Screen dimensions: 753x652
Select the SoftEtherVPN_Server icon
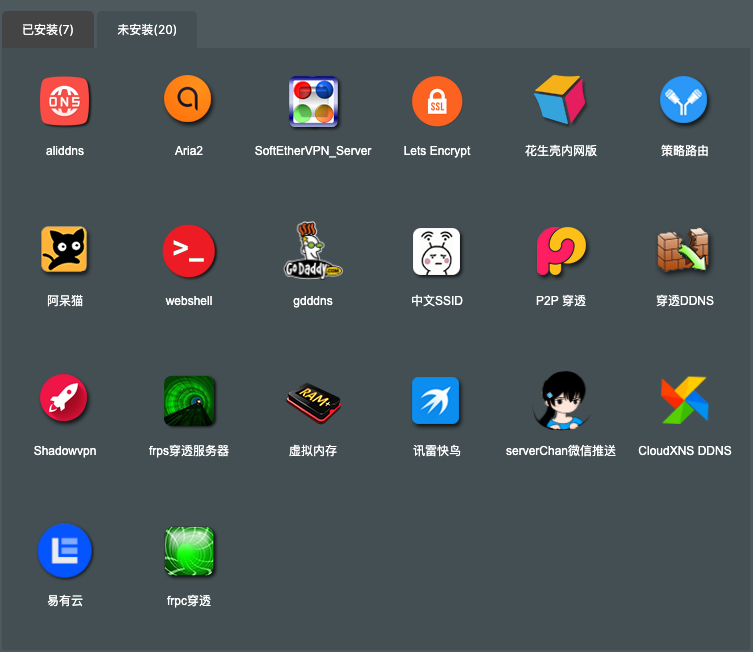(x=313, y=102)
